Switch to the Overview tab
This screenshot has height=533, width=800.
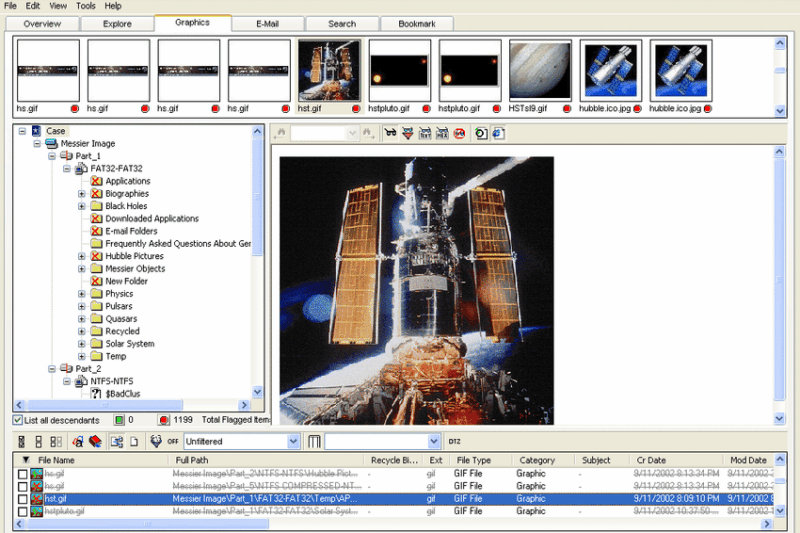coord(42,24)
